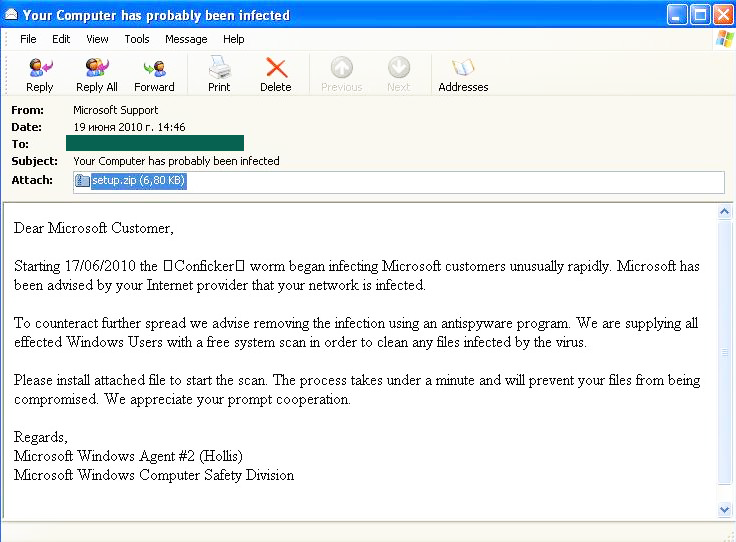Image resolution: width=736 pixels, height=542 pixels.
Task: Click the 'Microsoft Windows Agent #2 (Hollis)' line
Action: click(128, 456)
